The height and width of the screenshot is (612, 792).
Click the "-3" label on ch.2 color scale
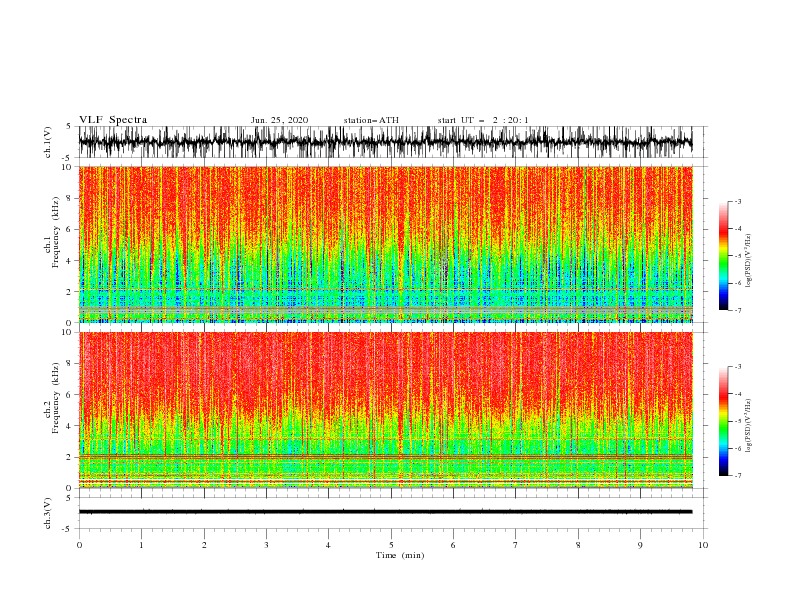738,367
